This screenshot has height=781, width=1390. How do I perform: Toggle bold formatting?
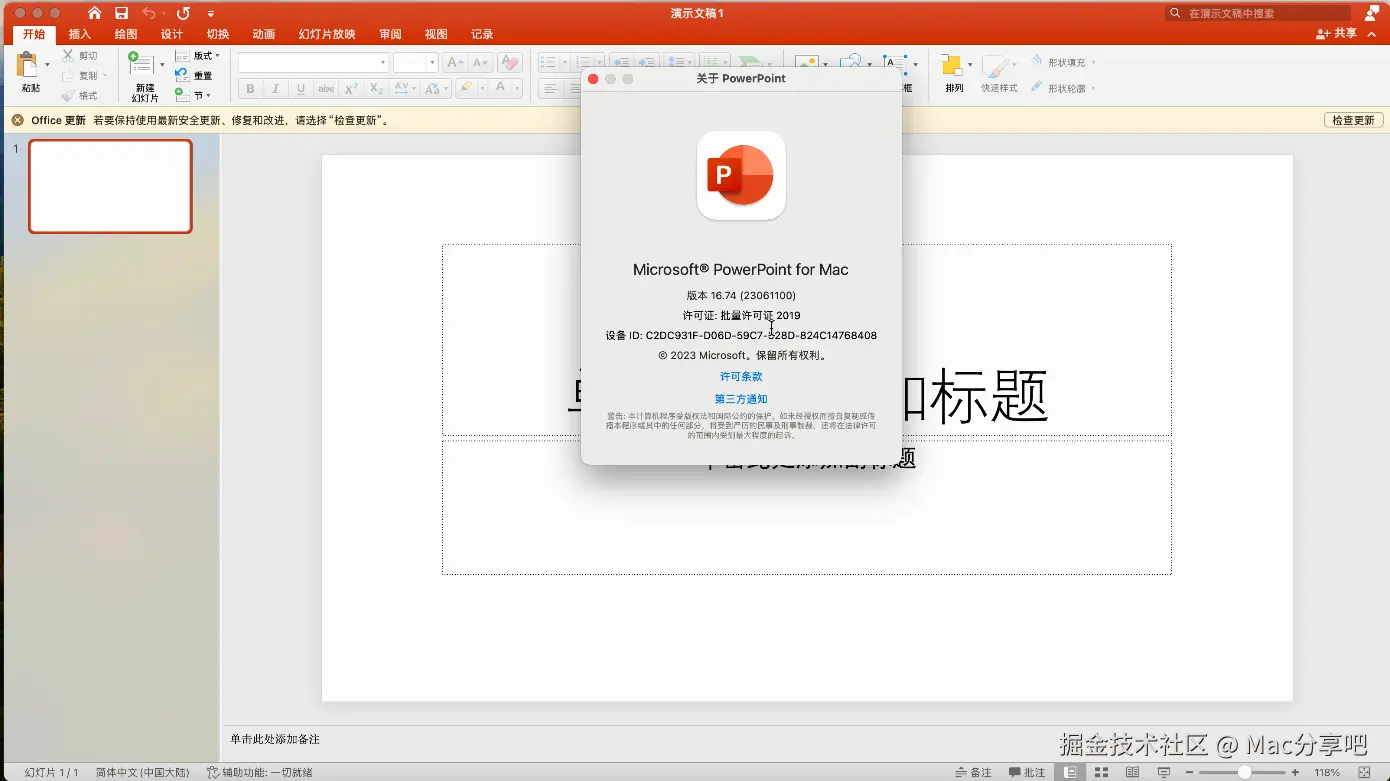(250, 89)
